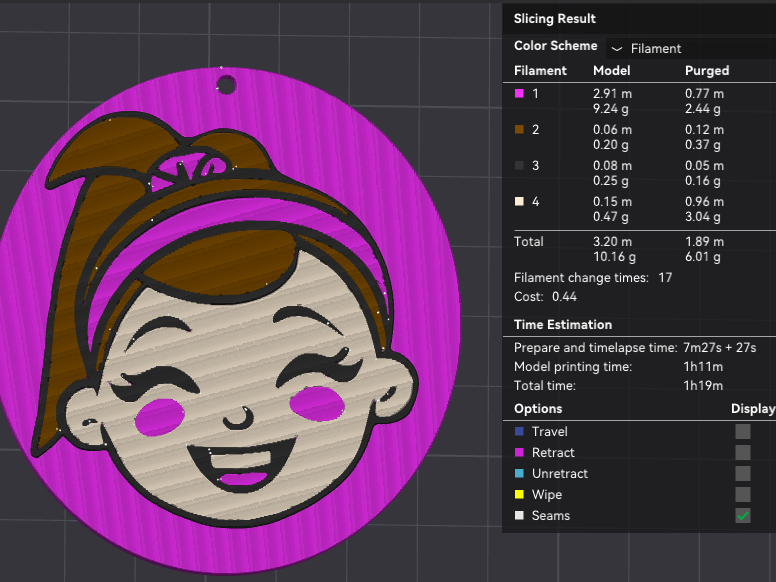Image resolution: width=776 pixels, height=582 pixels.
Task: Click the cream swatch for filament 4
Action: (519, 201)
